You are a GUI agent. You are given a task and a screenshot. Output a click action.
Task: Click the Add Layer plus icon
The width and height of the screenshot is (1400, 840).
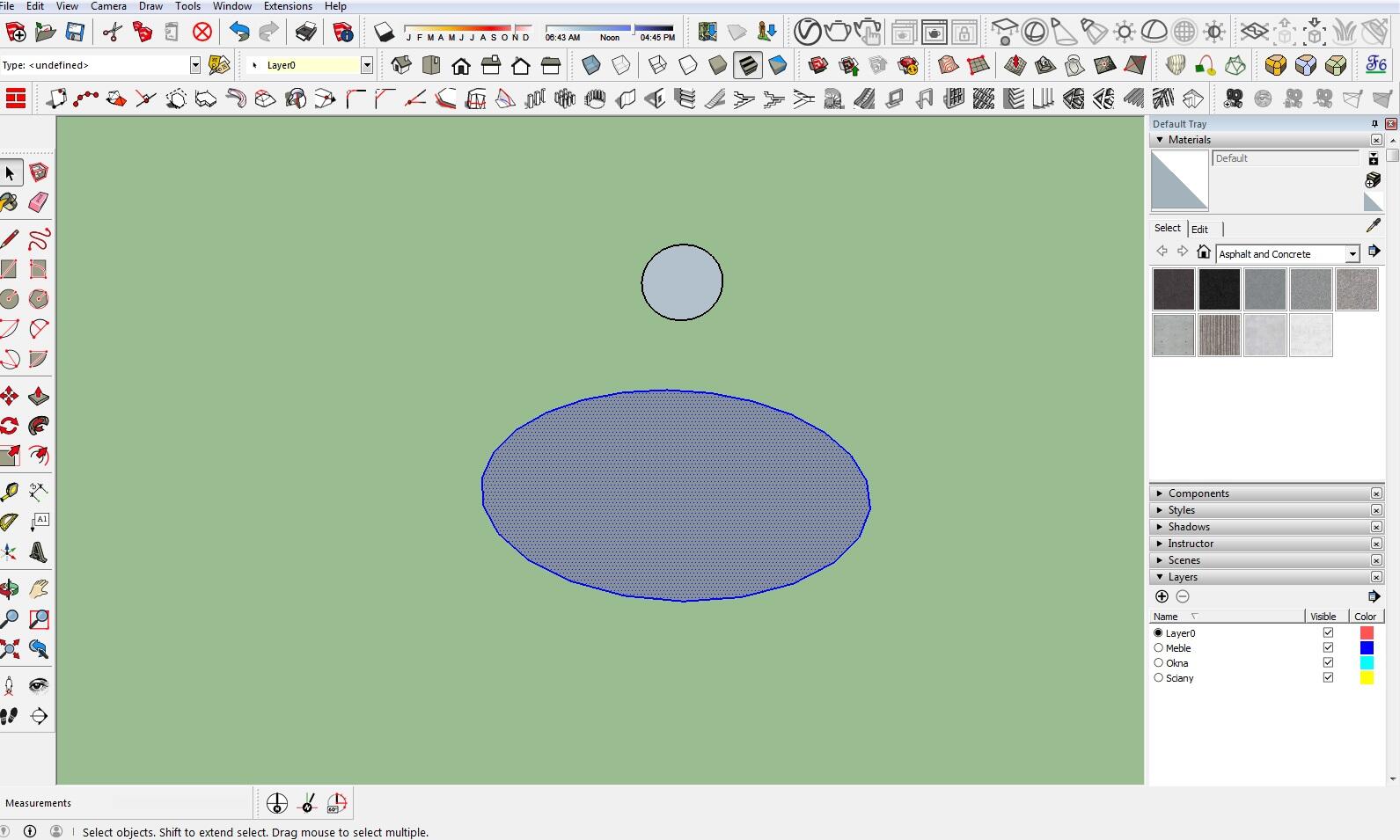(x=1162, y=596)
